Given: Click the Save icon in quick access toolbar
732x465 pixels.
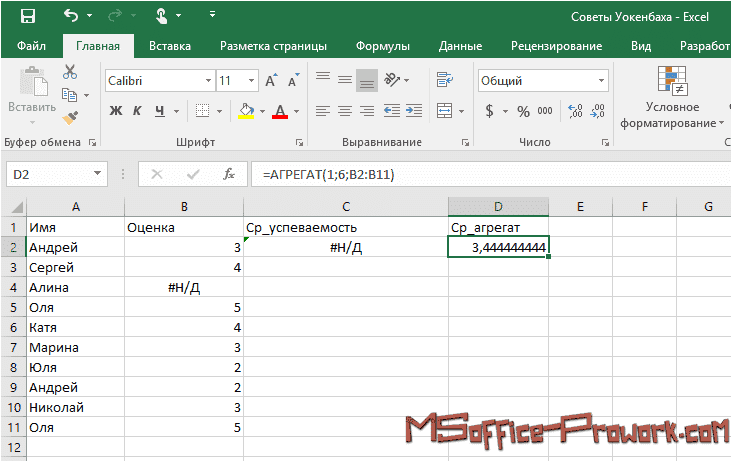Looking at the screenshot, I should tap(27, 16).
